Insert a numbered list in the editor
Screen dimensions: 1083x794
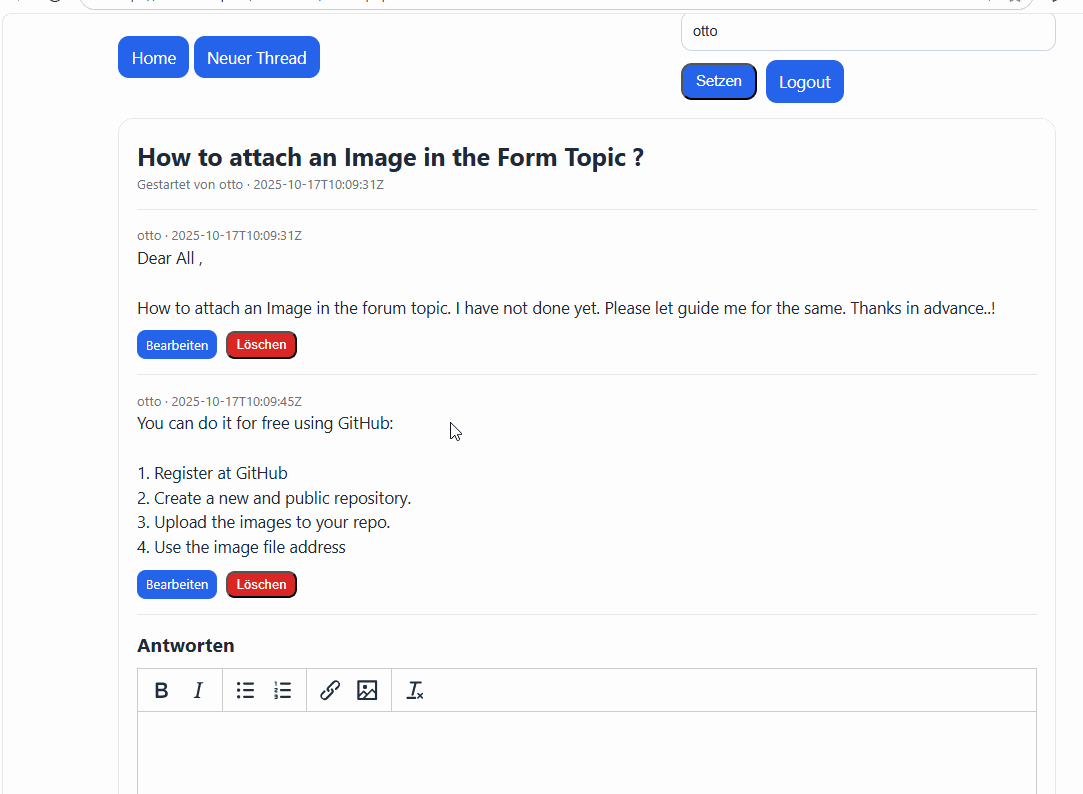pos(282,690)
